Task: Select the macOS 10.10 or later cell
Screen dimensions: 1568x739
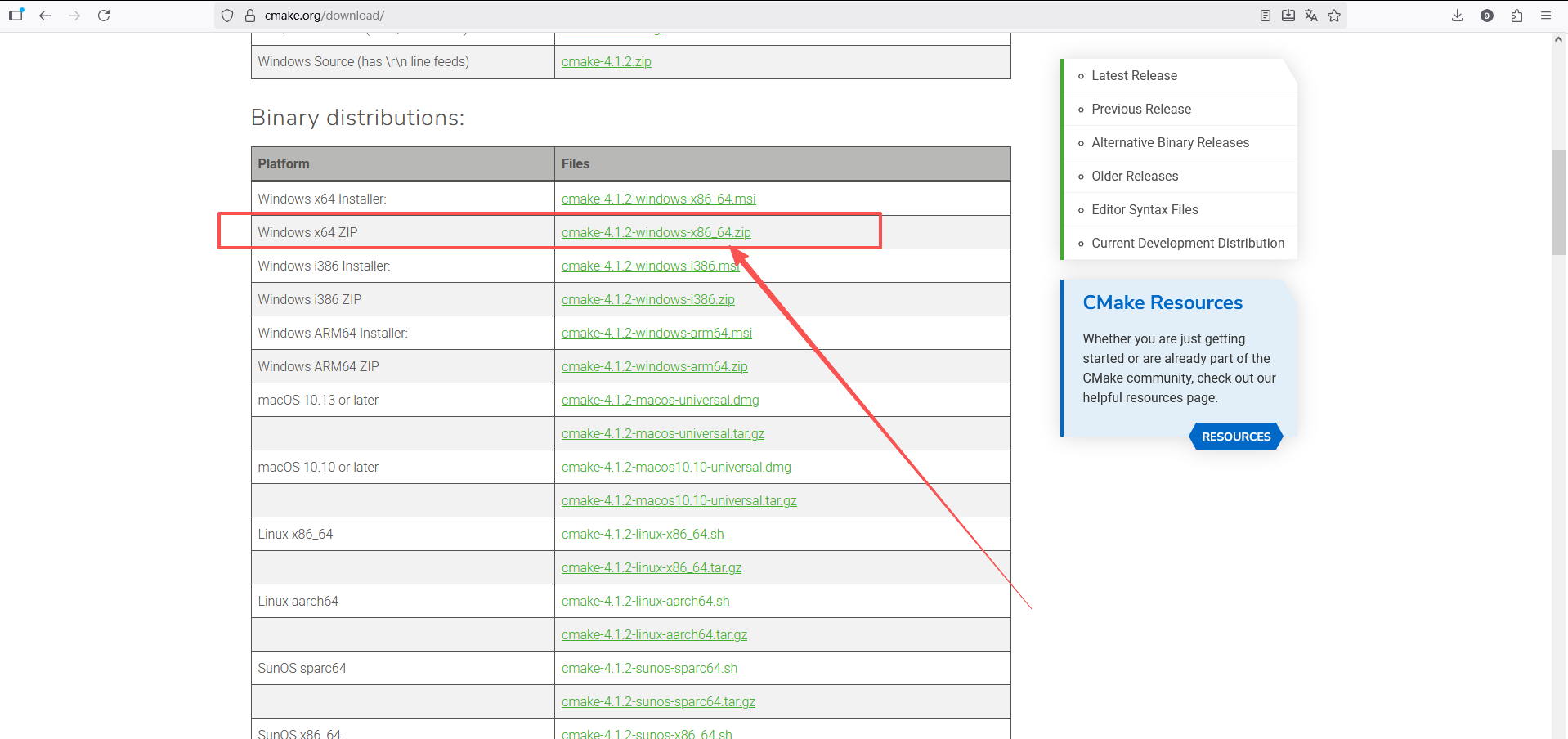Action: (403, 467)
